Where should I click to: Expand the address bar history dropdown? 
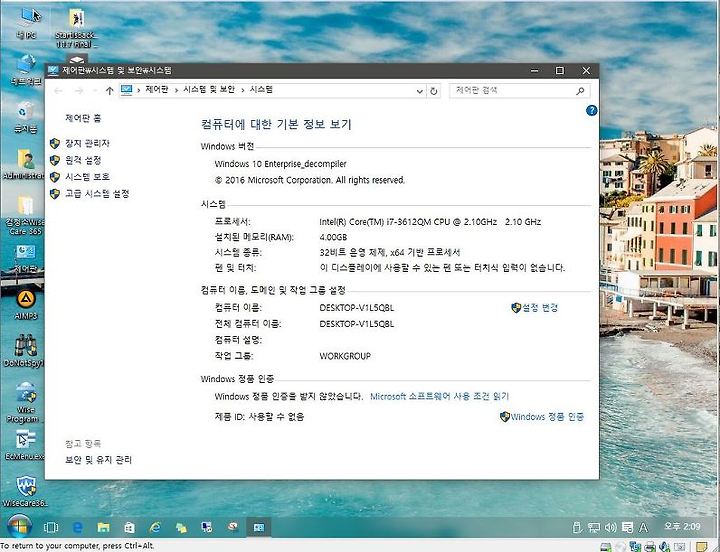[x=419, y=91]
